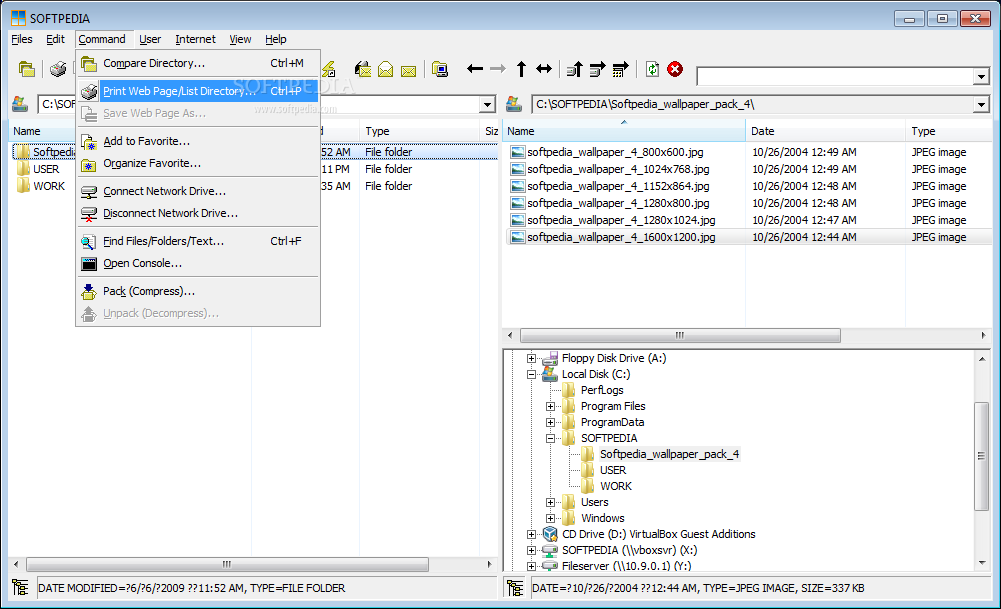
Task: Sort right pane by Type column header
Action: click(x=949, y=131)
